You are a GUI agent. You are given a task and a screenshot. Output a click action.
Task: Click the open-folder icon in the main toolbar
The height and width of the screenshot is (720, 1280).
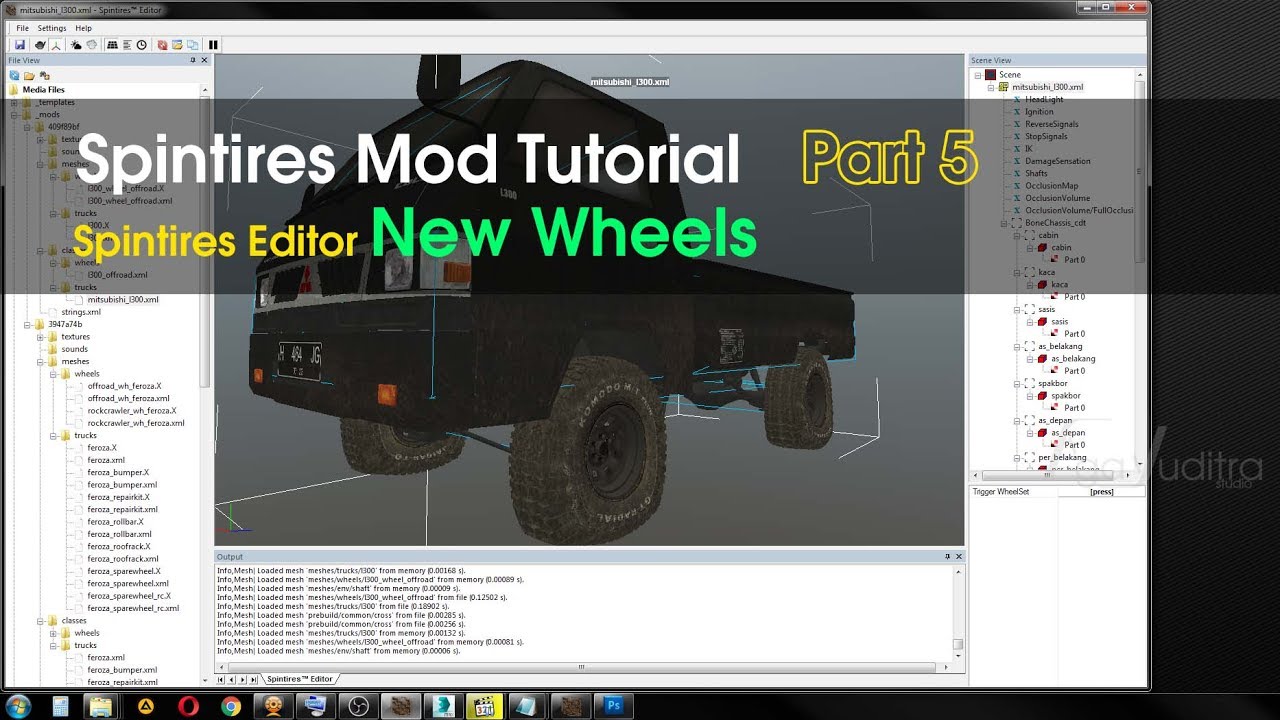(x=177, y=45)
